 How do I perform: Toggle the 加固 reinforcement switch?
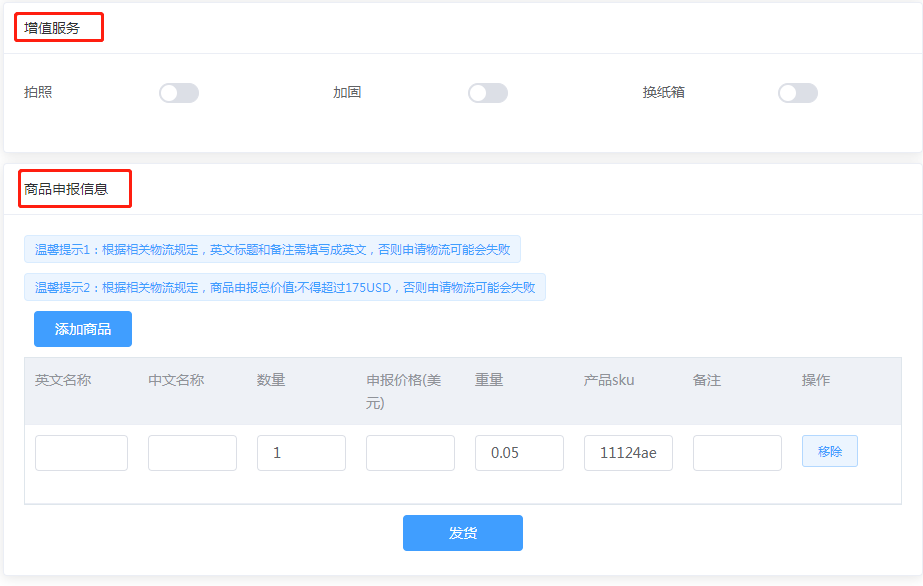click(488, 93)
